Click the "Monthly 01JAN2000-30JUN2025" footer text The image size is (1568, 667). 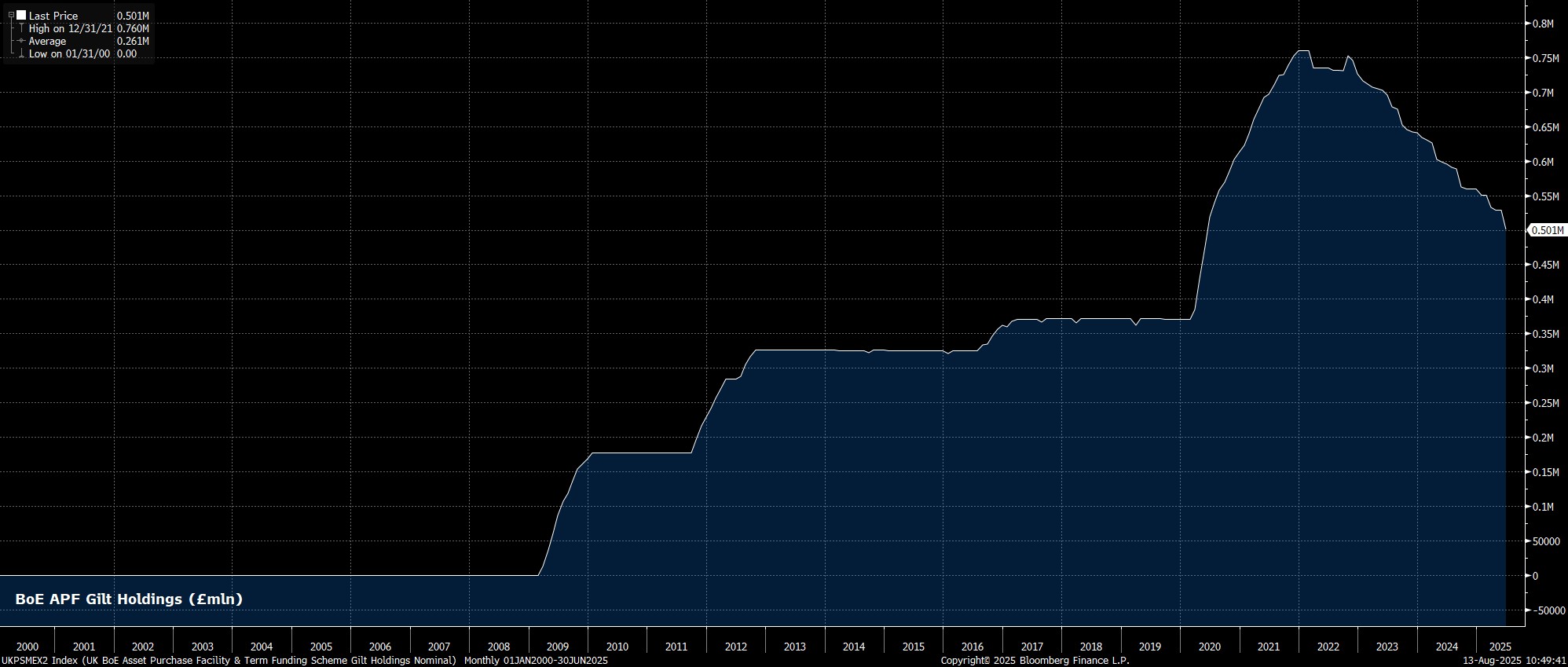[536, 661]
